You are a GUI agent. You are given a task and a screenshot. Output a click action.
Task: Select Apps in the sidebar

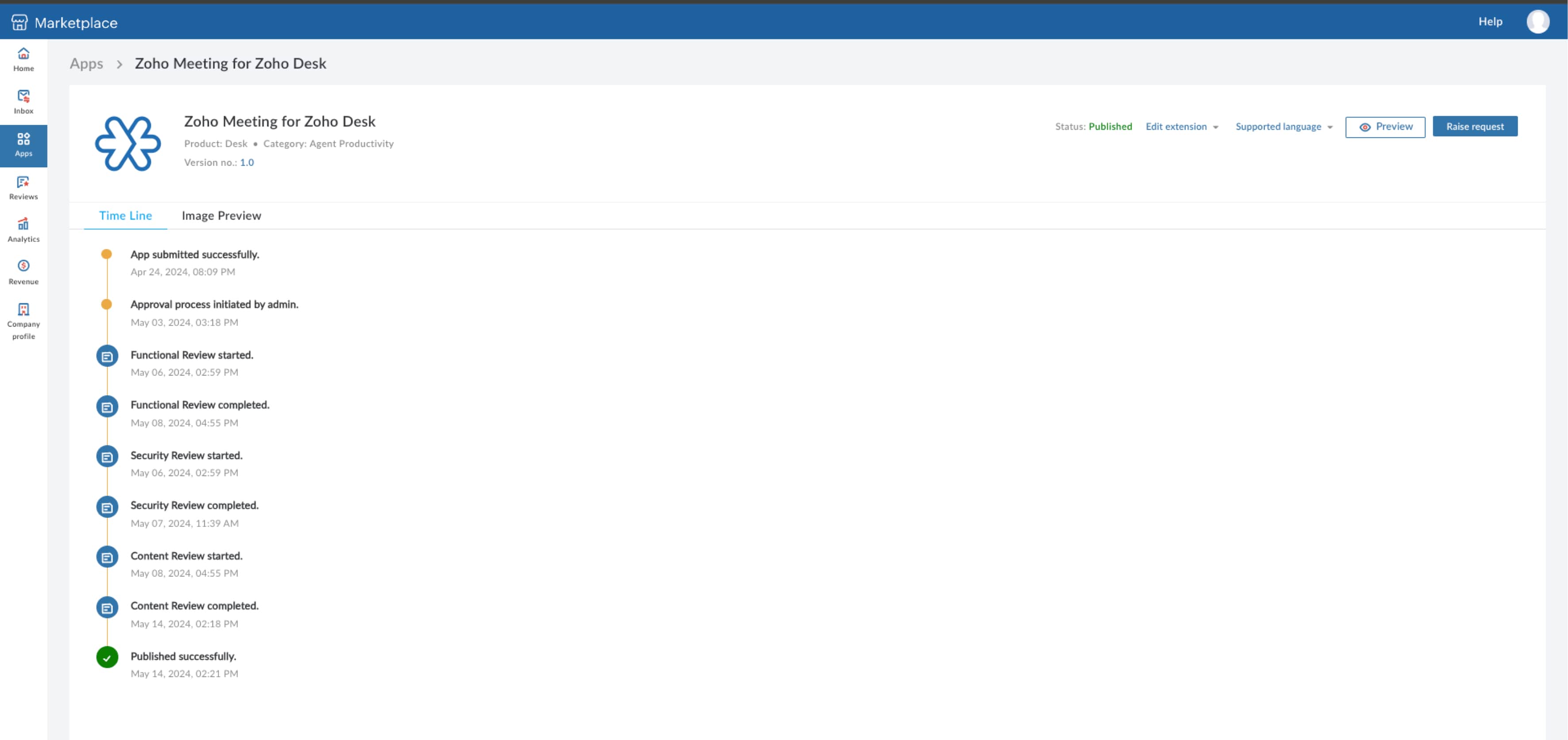point(23,146)
